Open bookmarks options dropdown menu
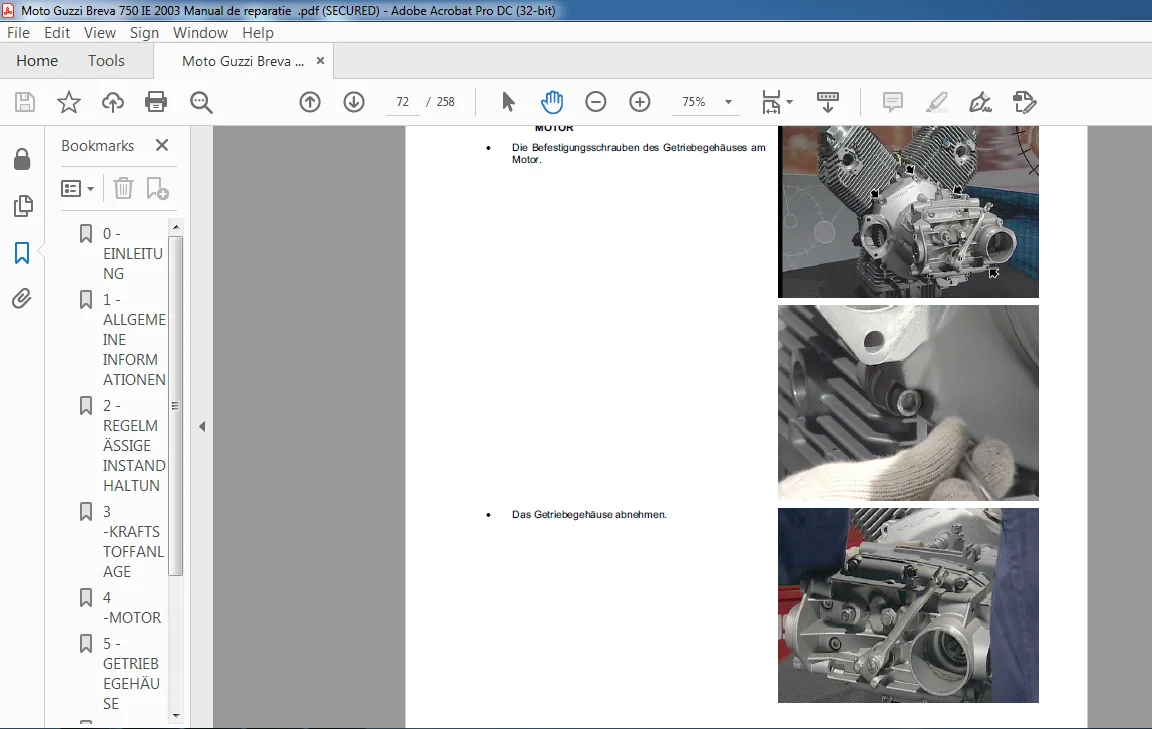1152x729 pixels. click(x=78, y=189)
